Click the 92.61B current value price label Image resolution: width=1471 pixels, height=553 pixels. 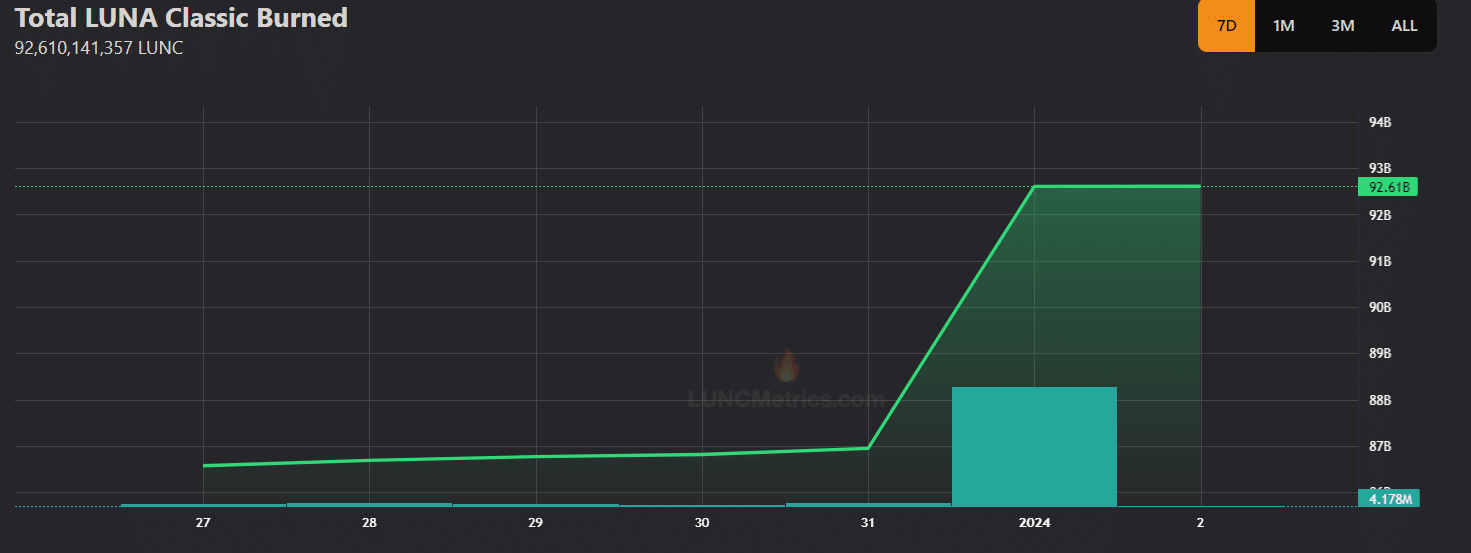pyautogui.click(x=1388, y=187)
